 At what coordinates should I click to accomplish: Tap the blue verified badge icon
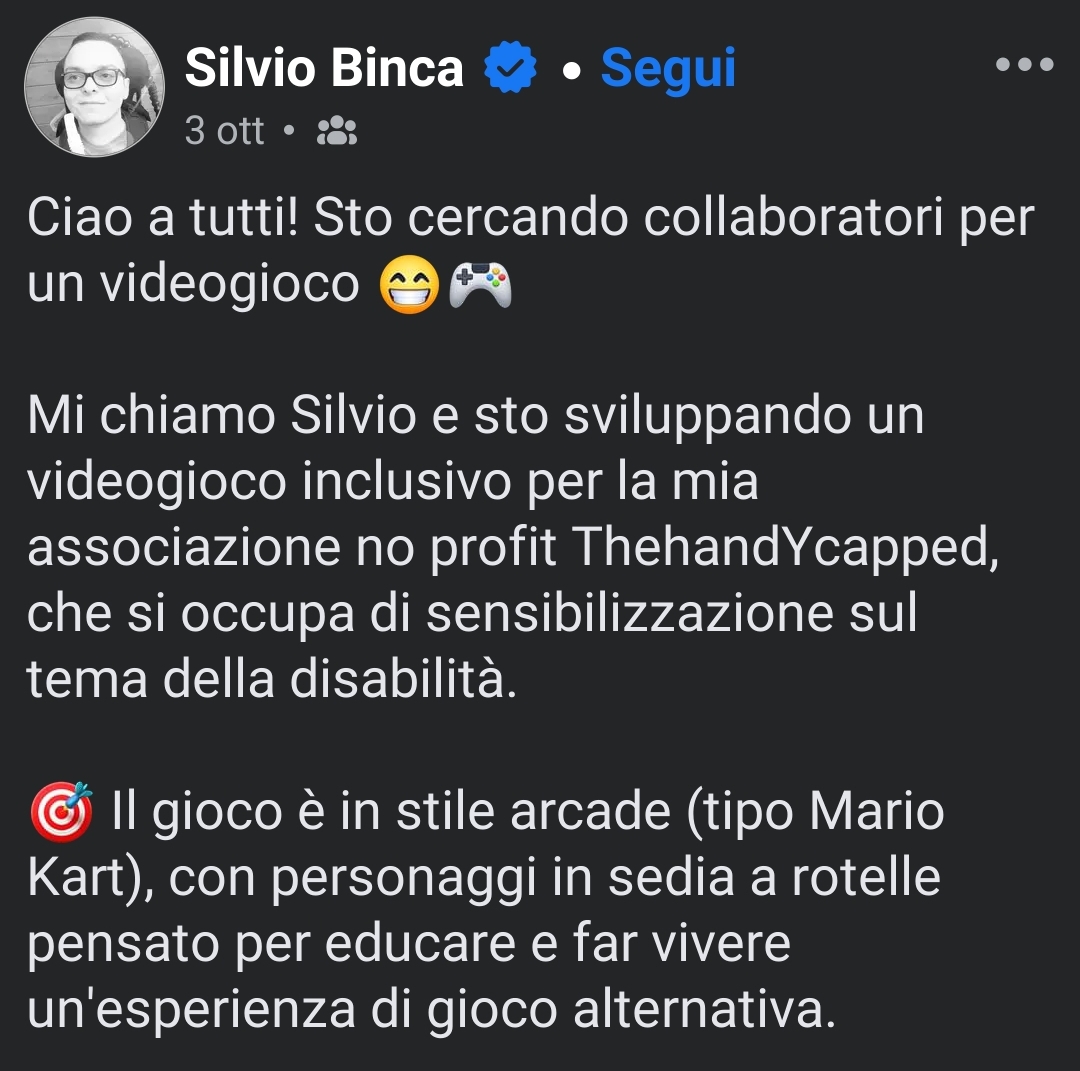pos(510,67)
